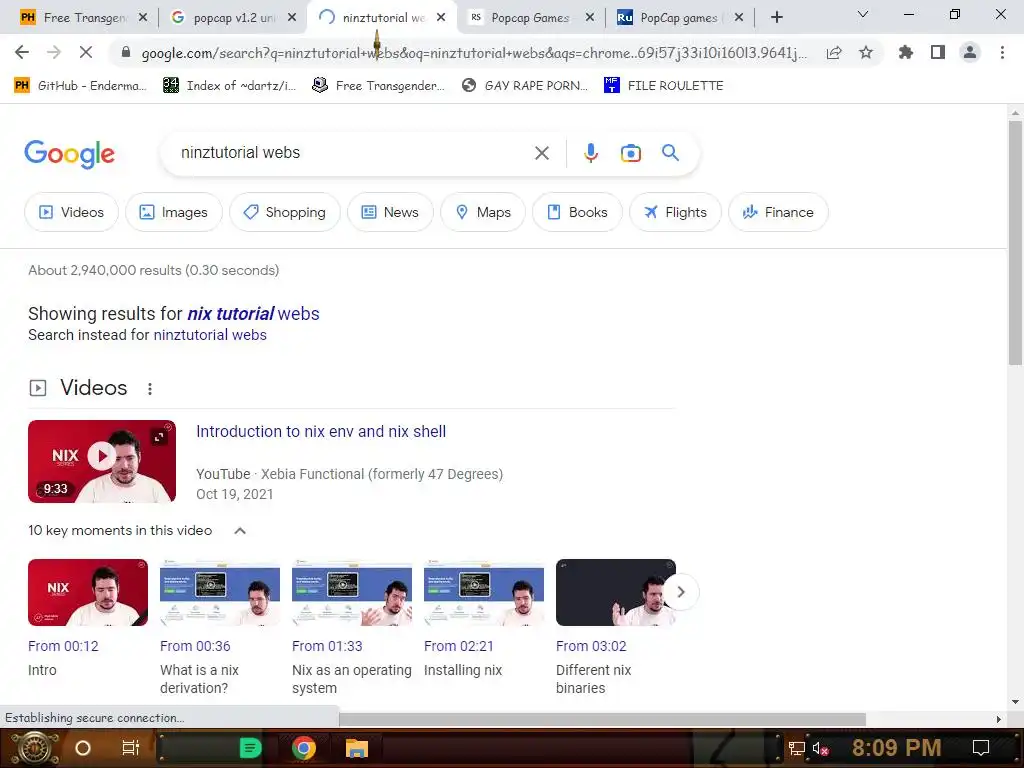Open a new browser tab
Image resolution: width=1024 pixels, height=768 pixels.
pyautogui.click(x=776, y=17)
